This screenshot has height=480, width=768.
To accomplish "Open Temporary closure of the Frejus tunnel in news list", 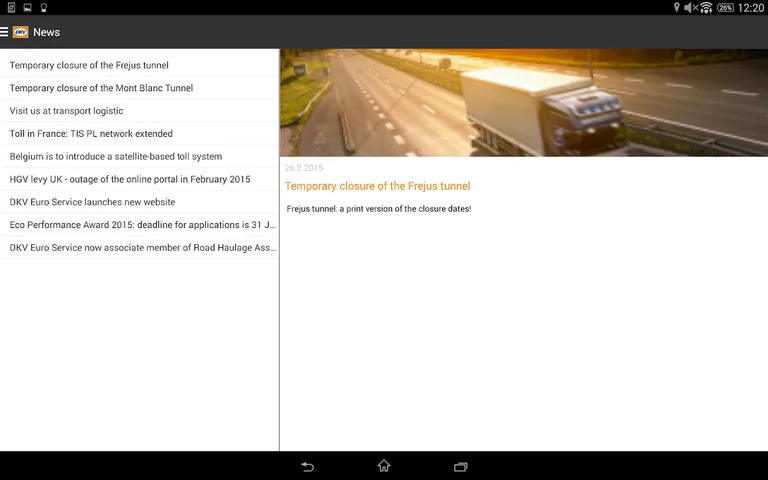I will pyautogui.click(x=140, y=65).
